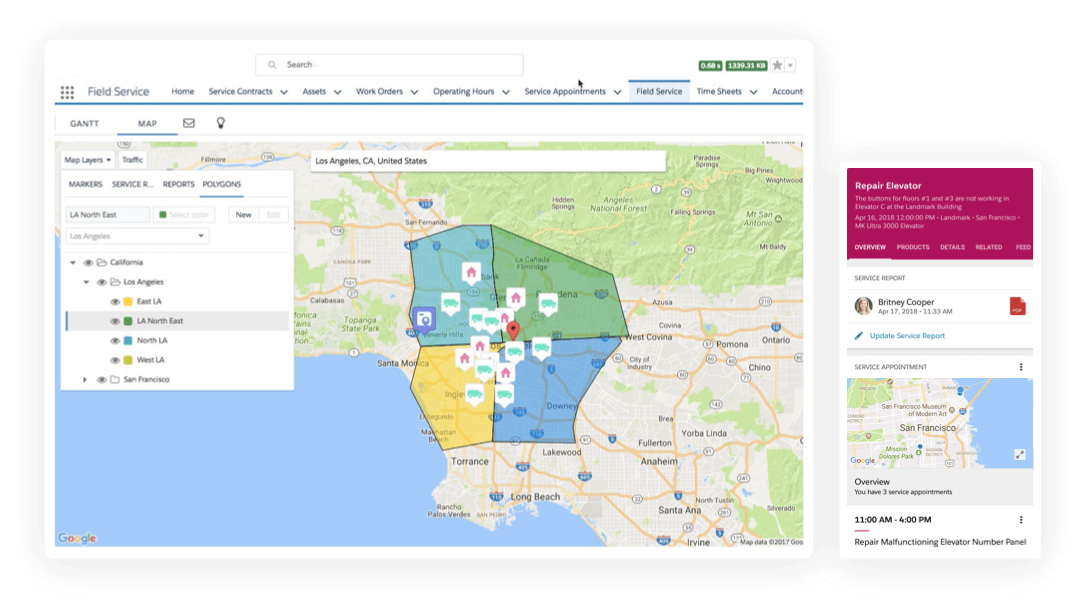The width and height of the screenshot is (1086, 608).
Task: Hide the West LA polygon
Action: click(115, 360)
